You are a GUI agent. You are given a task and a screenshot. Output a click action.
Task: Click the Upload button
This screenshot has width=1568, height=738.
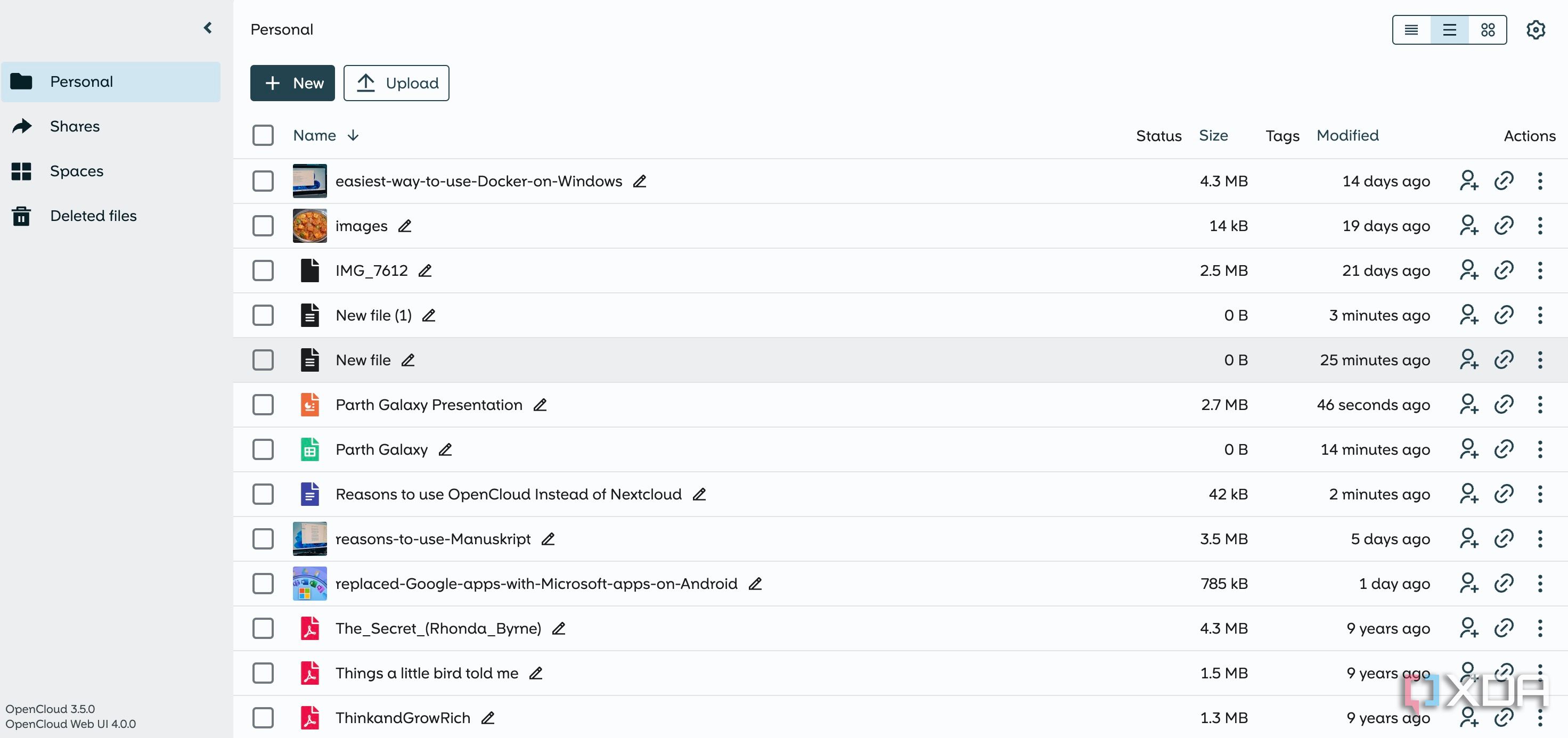coord(396,83)
